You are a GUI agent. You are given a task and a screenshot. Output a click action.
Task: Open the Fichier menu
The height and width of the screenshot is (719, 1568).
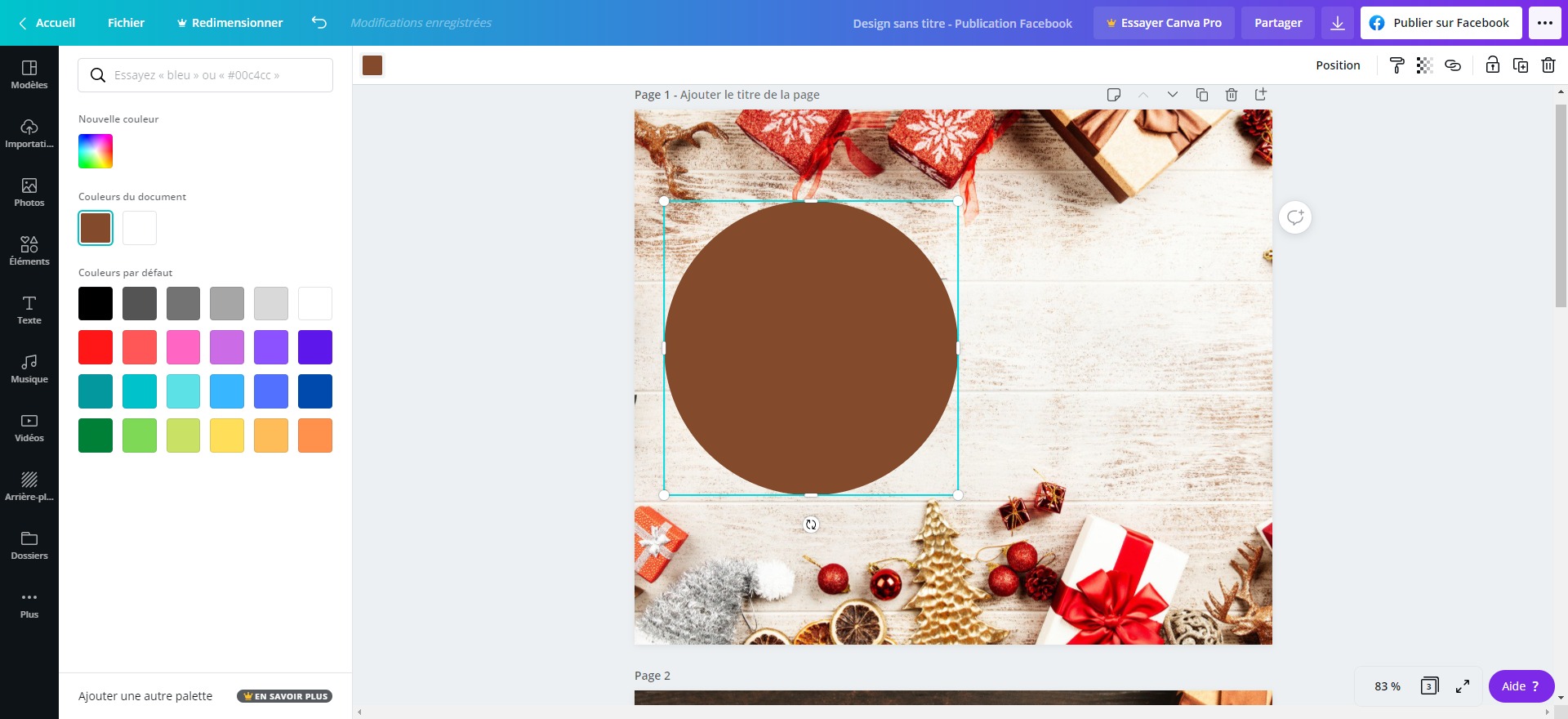pyautogui.click(x=126, y=23)
